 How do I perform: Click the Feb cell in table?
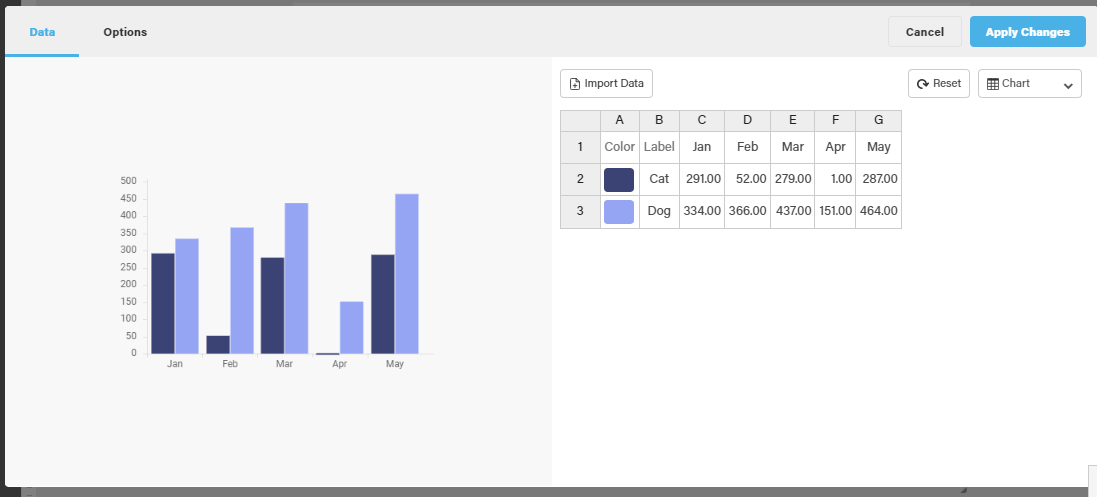click(x=747, y=147)
